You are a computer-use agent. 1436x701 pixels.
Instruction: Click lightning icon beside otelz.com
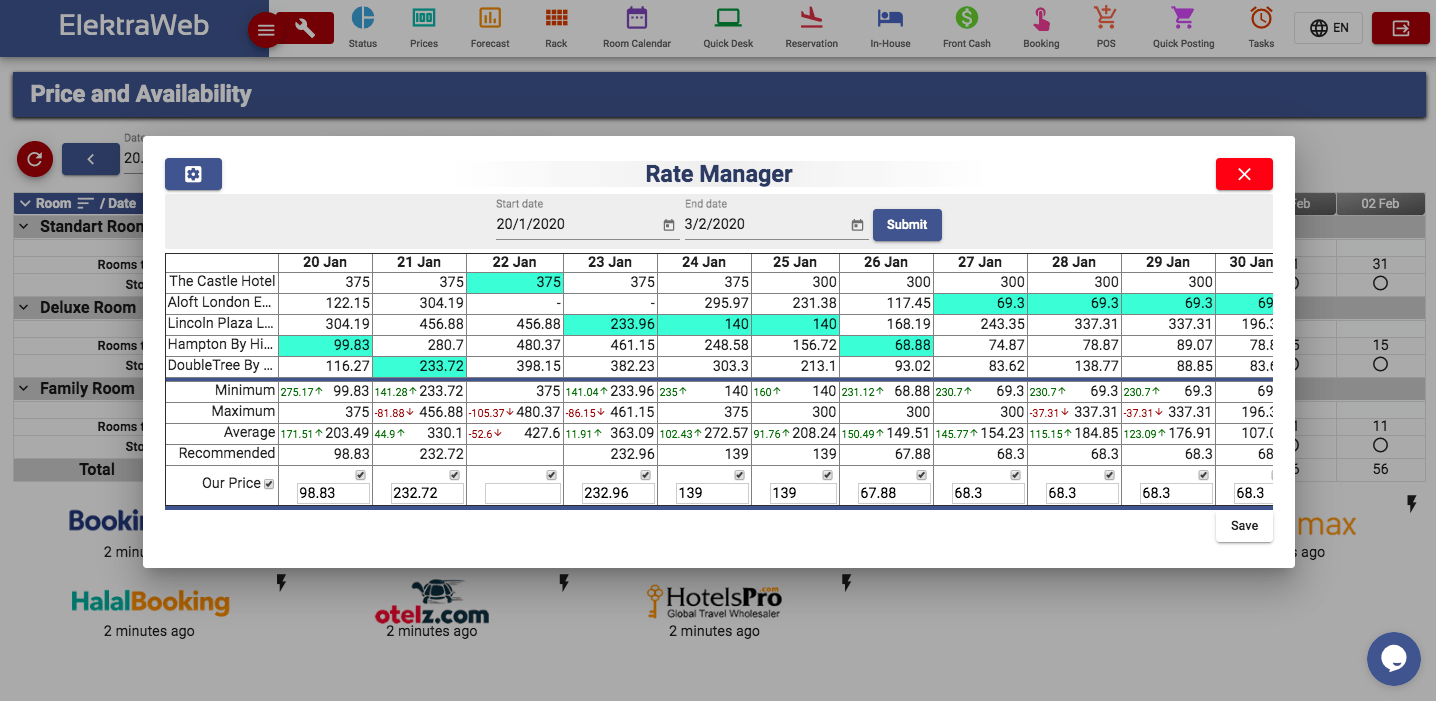(564, 582)
